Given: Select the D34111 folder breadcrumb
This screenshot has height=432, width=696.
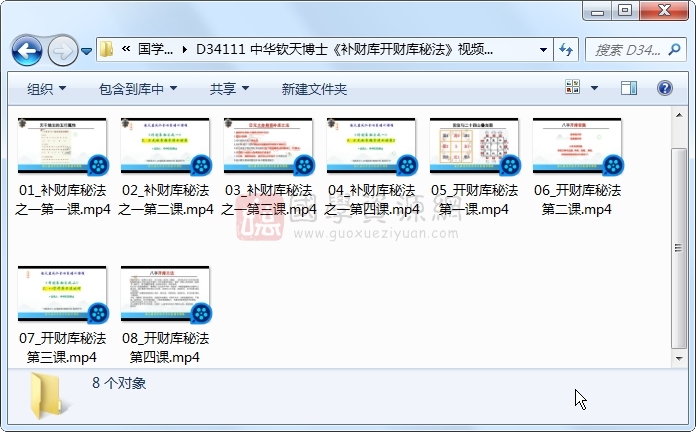Looking at the screenshot, I should [x=344, y=49].
